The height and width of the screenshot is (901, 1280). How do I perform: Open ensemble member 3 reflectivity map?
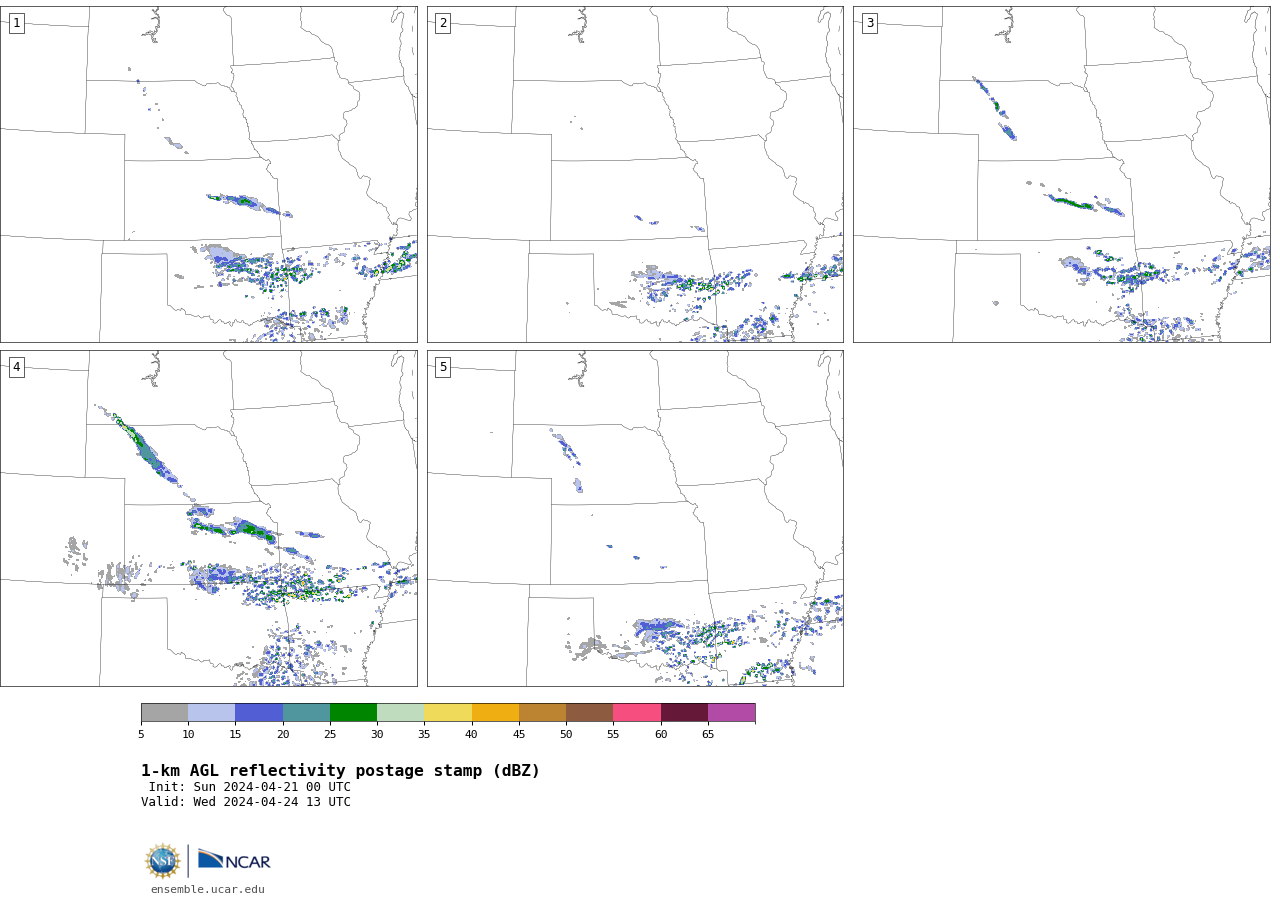(1062, 175)
